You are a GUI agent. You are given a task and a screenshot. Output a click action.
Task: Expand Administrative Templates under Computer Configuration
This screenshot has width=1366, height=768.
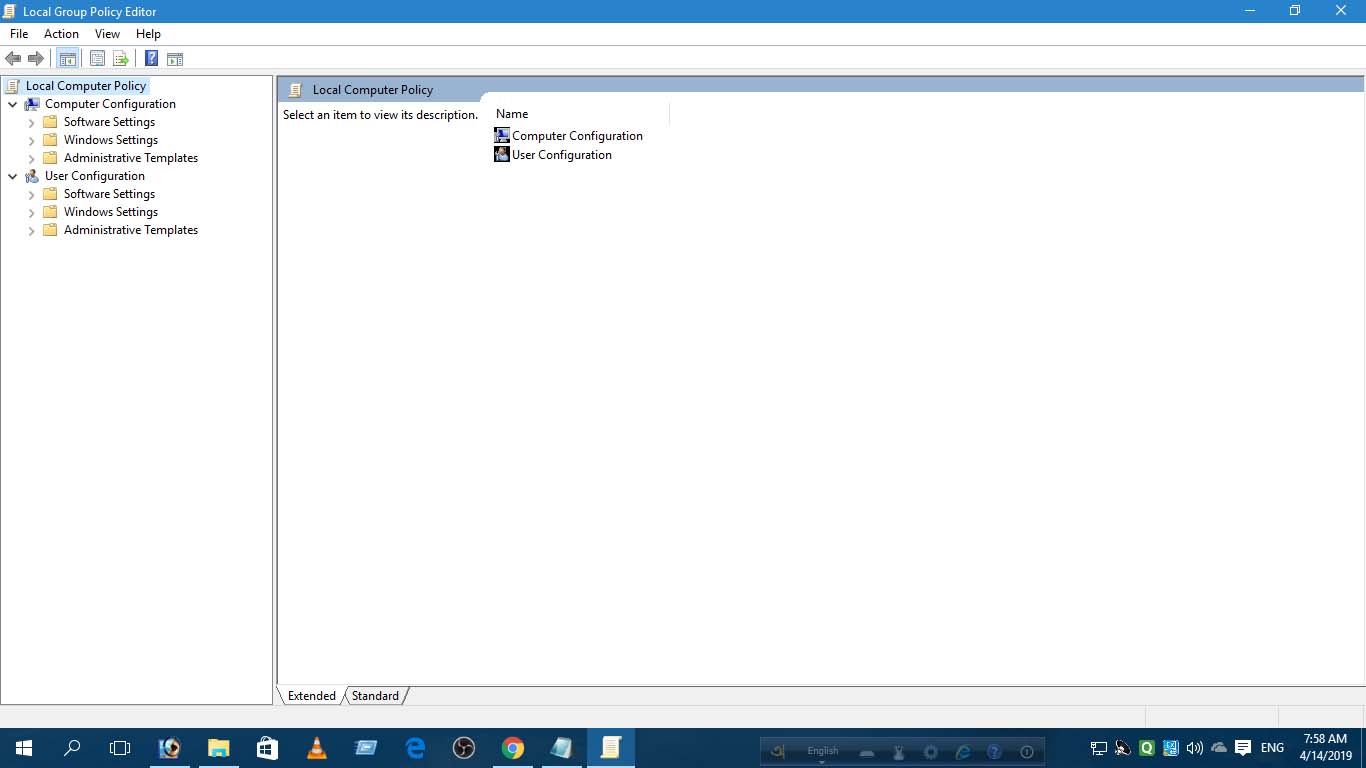[31, 158]
